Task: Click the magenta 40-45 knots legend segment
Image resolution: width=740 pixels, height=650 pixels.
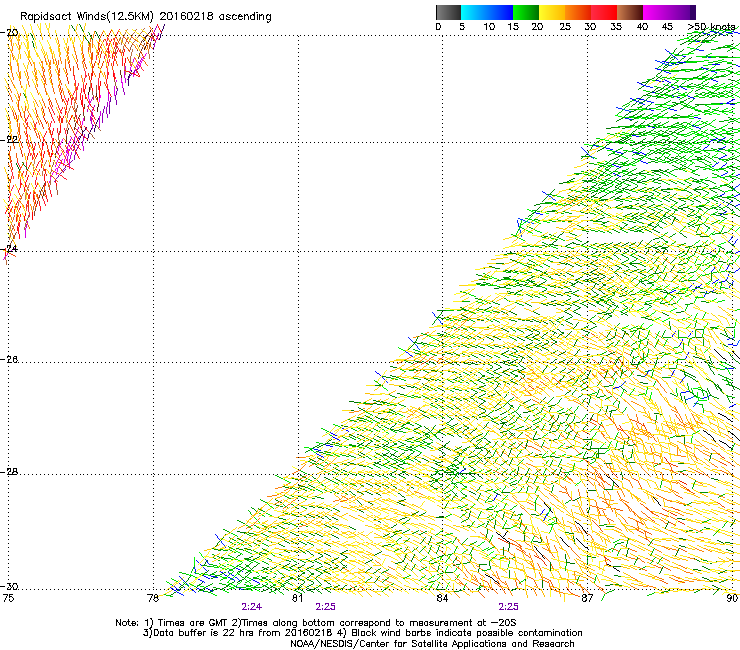Action: pos(656,12)
